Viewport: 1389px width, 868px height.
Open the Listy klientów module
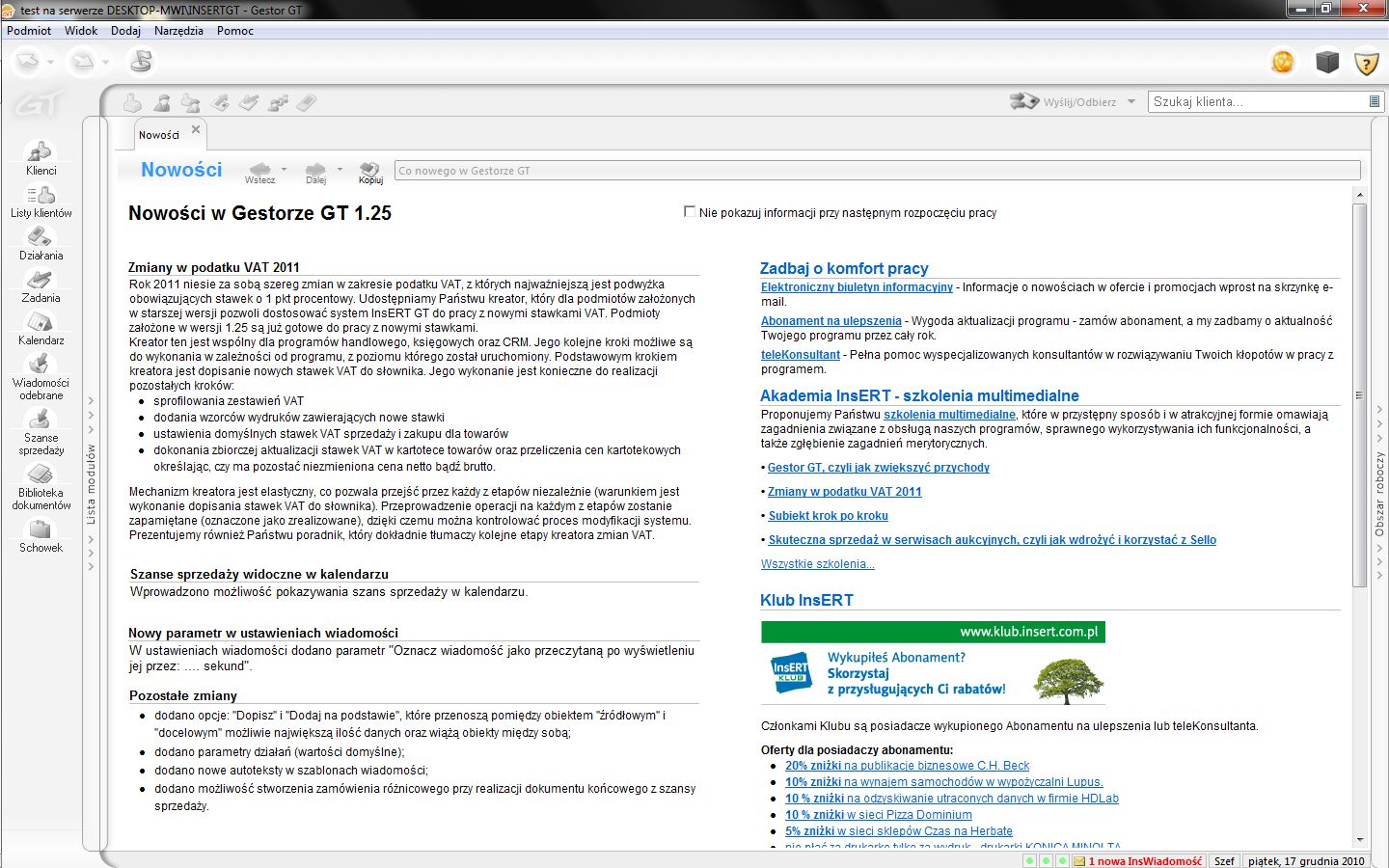41,202
